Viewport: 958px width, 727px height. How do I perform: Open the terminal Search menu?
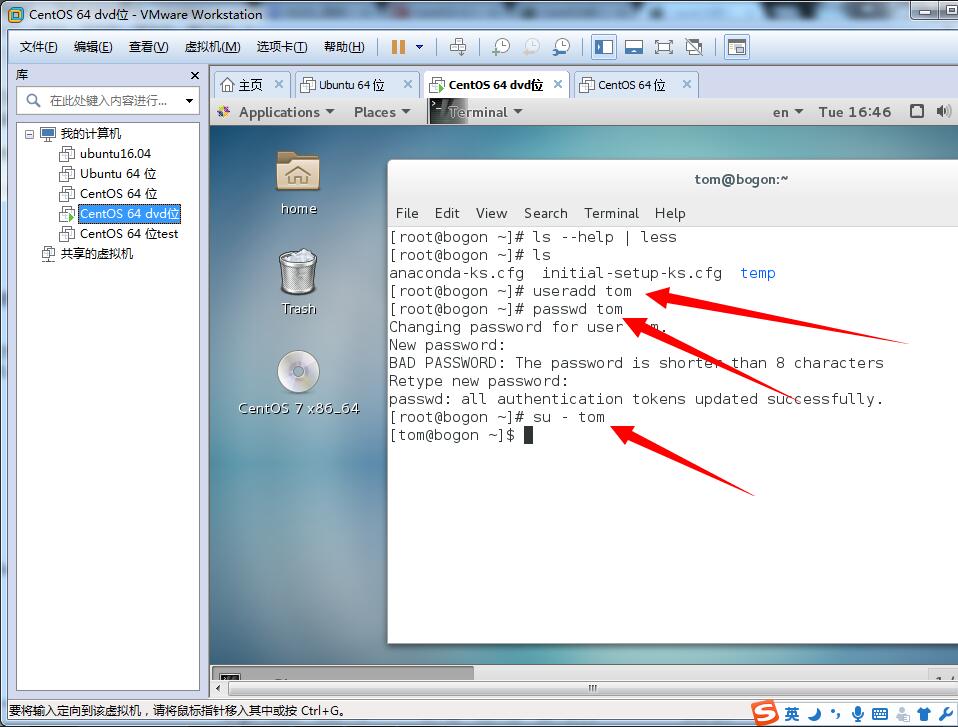pyautogui.click(x=546, y=213)
